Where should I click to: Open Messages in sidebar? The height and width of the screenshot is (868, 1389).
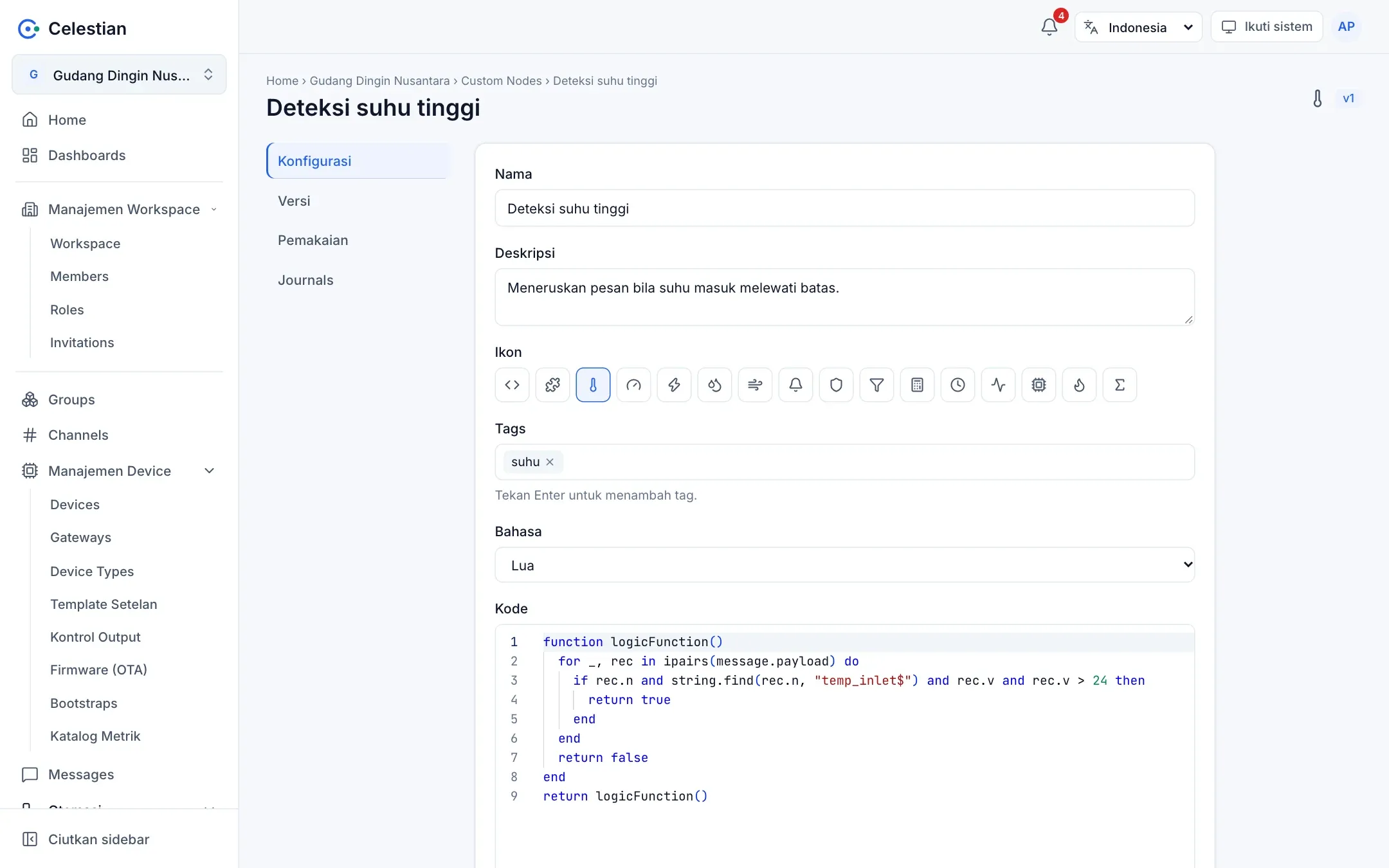pyautogui.click(x=119, y=774)
